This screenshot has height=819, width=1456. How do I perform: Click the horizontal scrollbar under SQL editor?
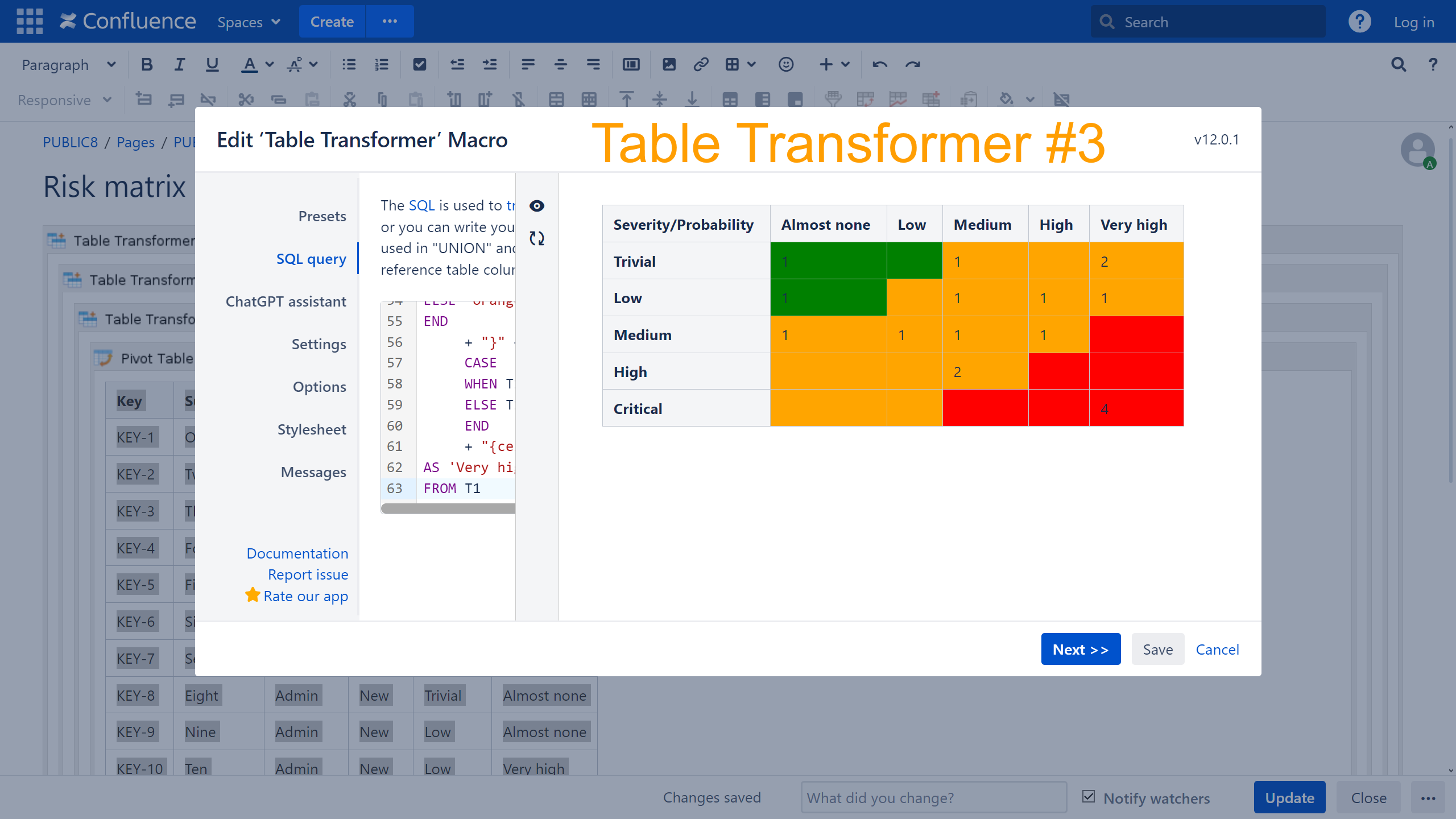click(448, 508)
